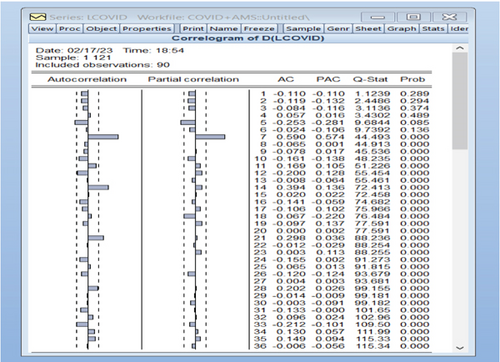The width and height of the screenshot is (500, 362).
Task: Click the scrollbar up arrow
Action: [460, 48]
